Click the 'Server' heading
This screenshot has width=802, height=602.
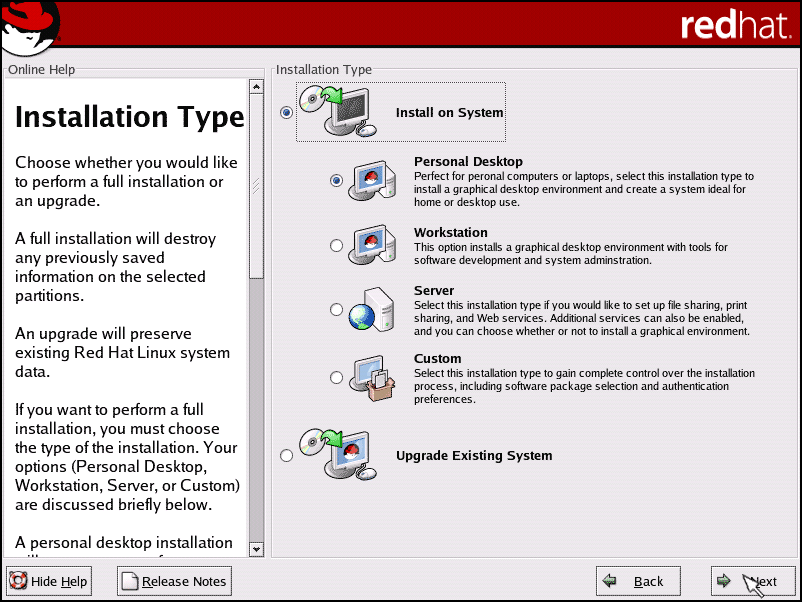click(x=434, y=291)
